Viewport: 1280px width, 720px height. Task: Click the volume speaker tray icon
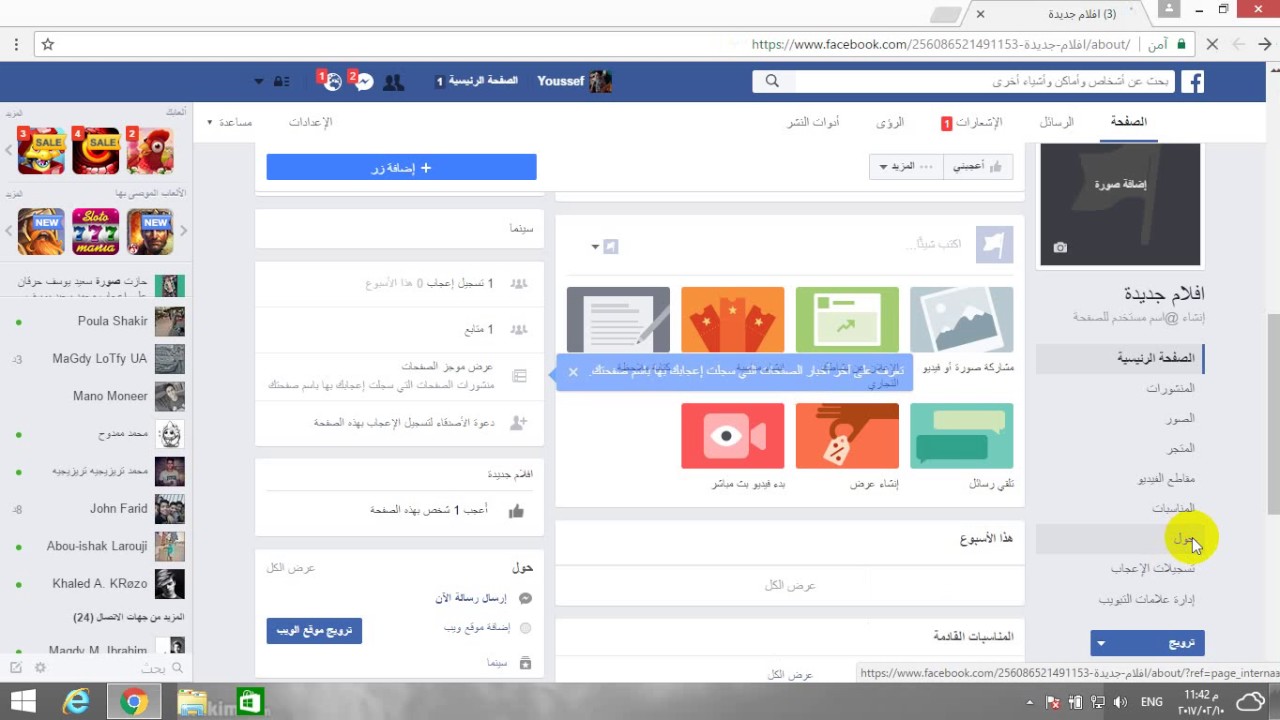point(1120,702)
